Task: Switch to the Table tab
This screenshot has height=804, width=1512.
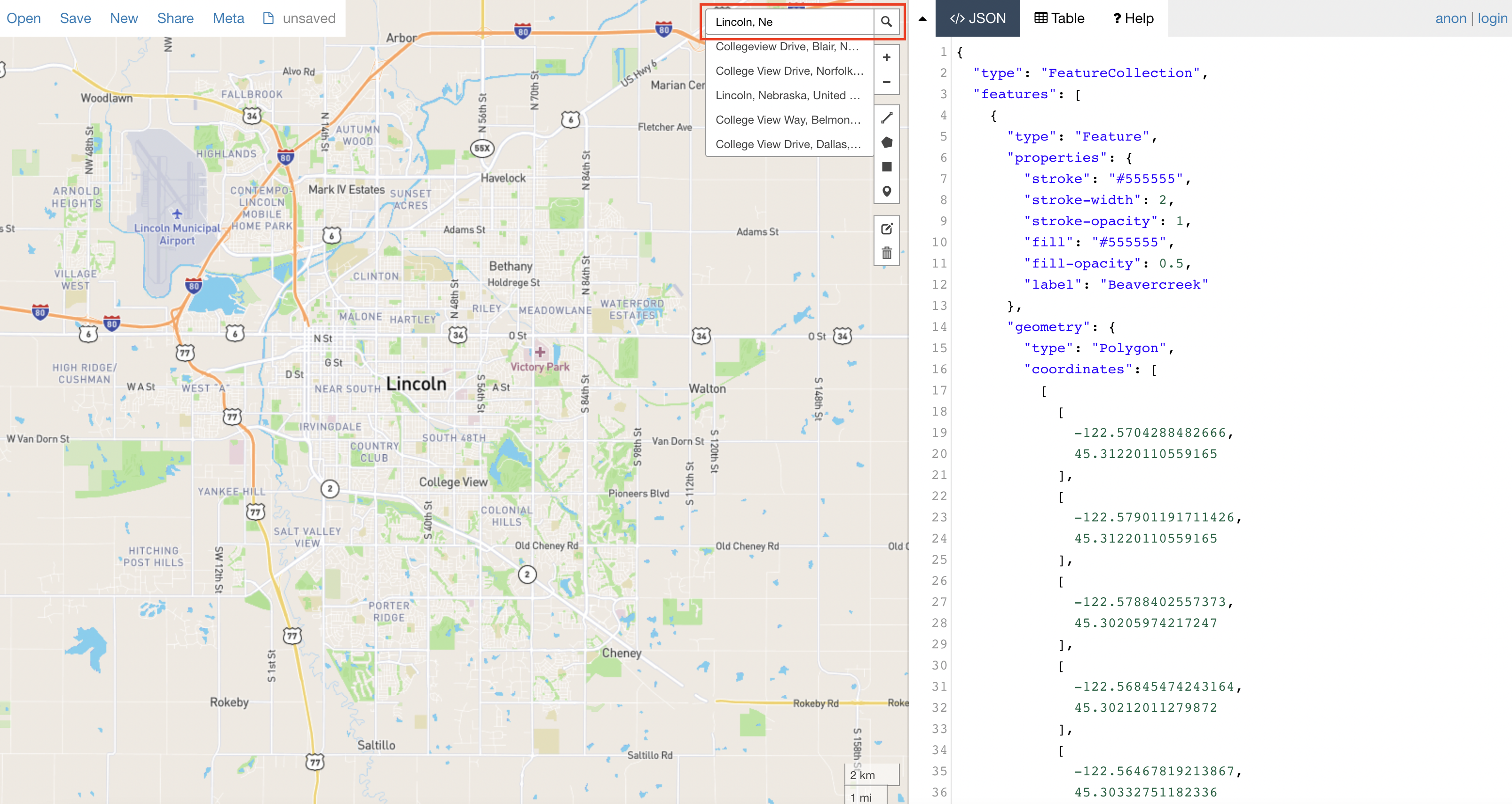Action: click(x=1059, y=18)
